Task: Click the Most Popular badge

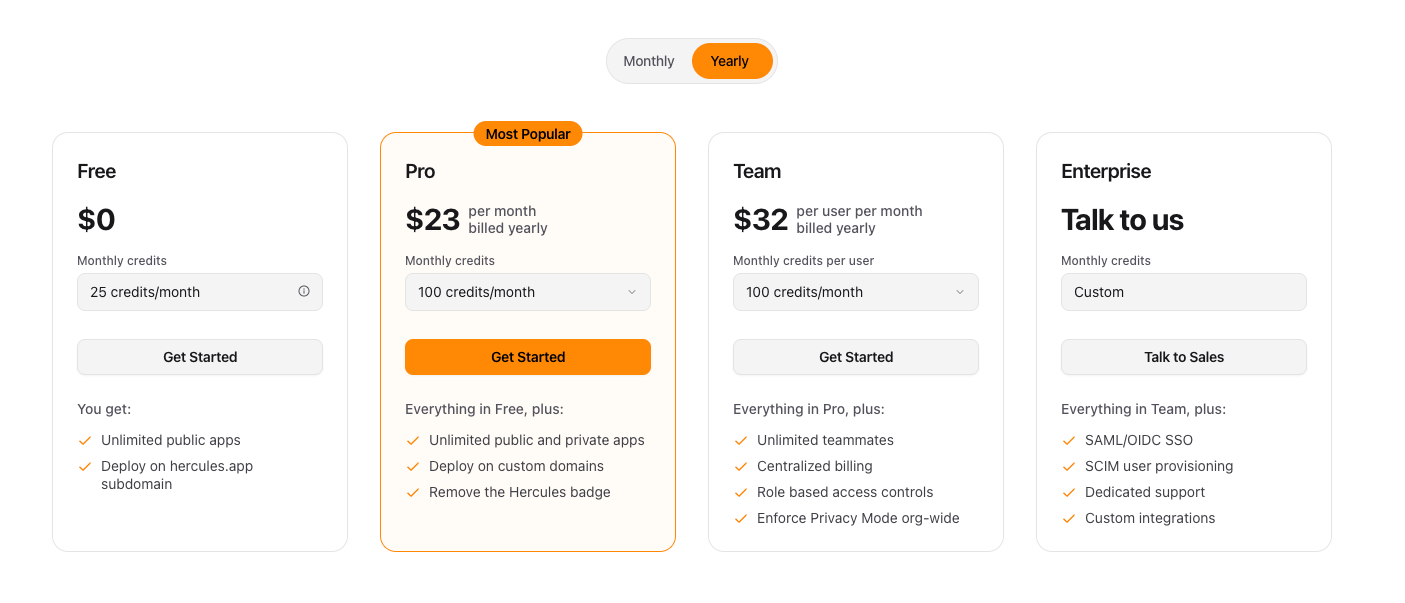Action: coord(528,134)
